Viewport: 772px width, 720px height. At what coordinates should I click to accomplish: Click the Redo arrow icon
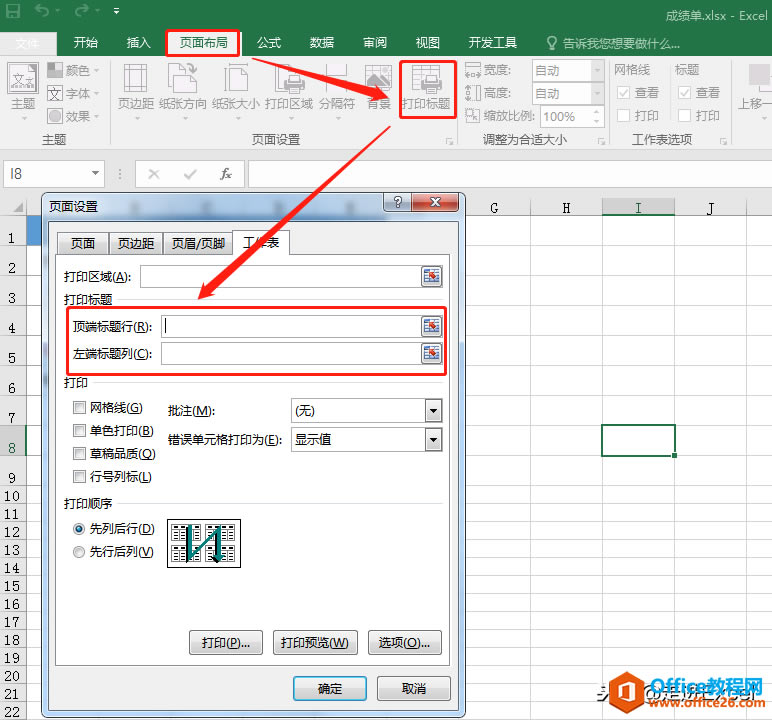(x=81, y=10)
